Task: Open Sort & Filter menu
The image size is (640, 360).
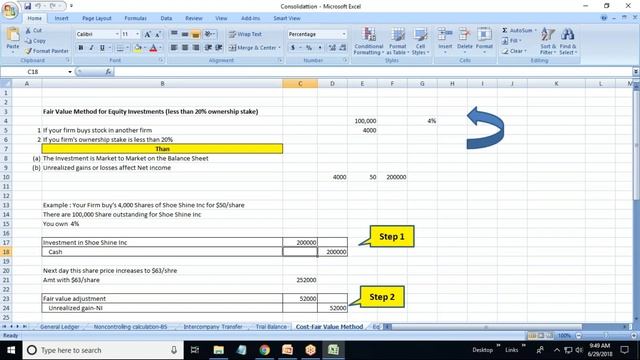Action: click(x=548, y=41)
